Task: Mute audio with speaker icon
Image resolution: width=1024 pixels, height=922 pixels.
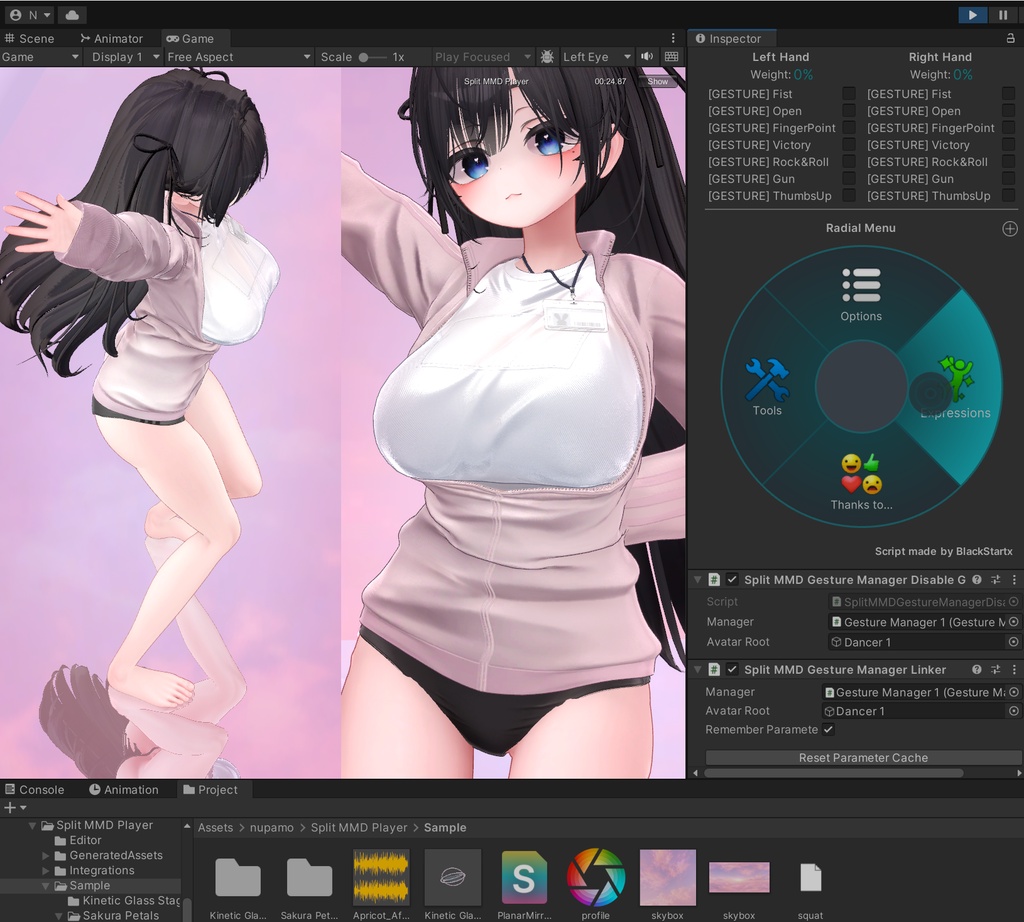Action: 647,56
